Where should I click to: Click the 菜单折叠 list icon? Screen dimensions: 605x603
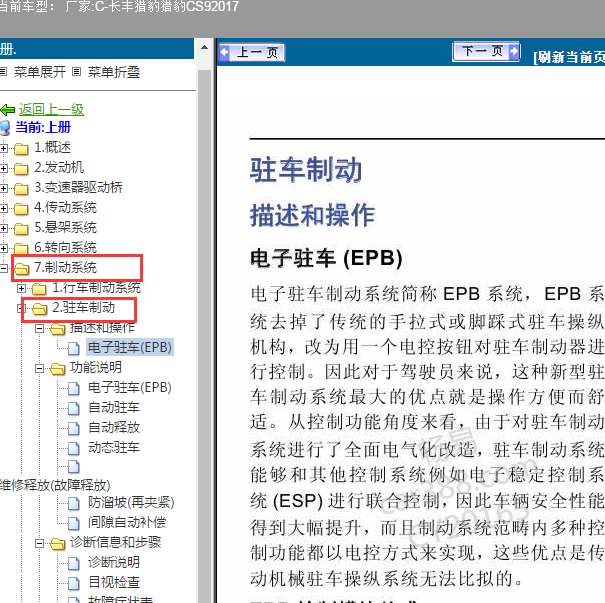coord(76,72)
